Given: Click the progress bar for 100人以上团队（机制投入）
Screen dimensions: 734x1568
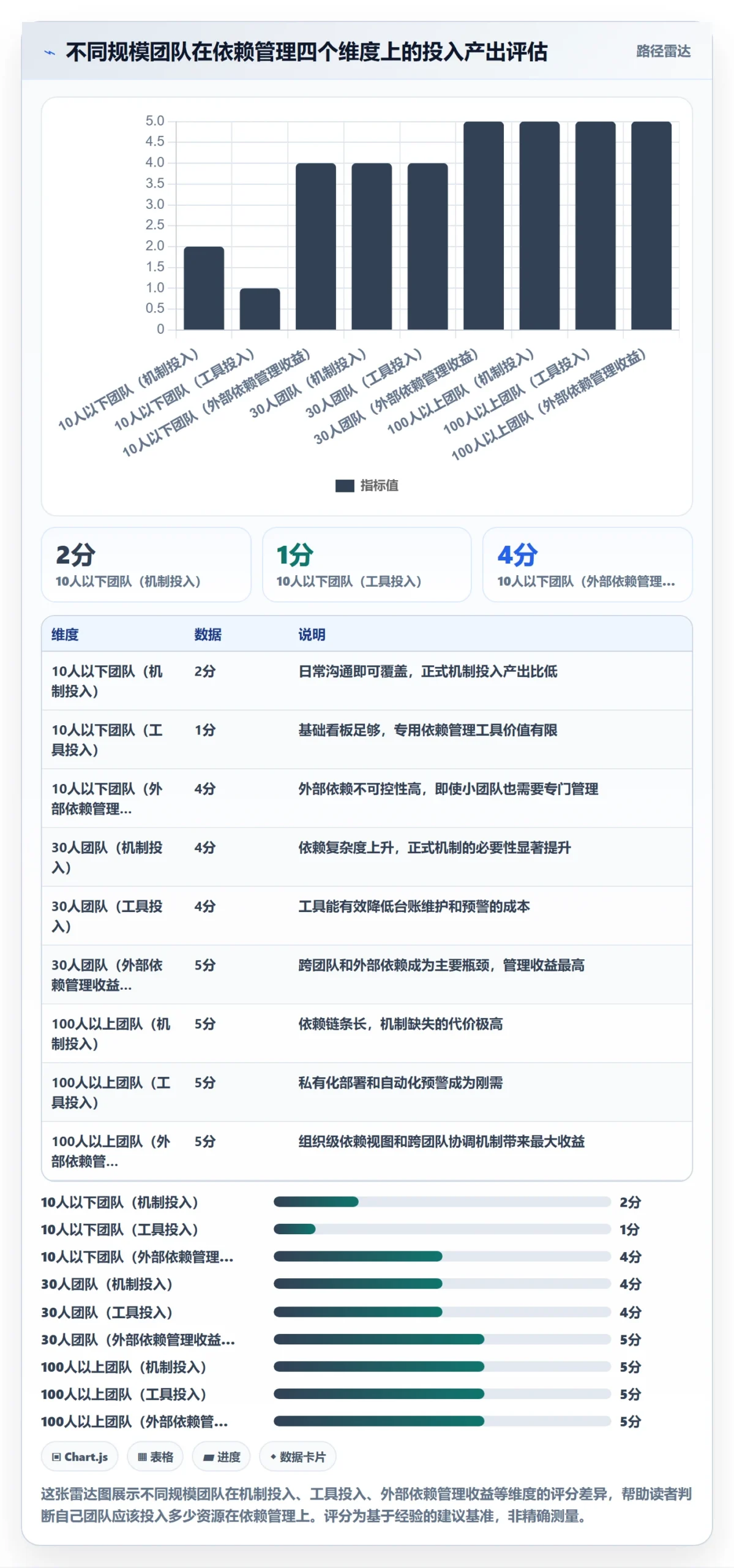Looking at the screenshot, I should [442, 1366].
